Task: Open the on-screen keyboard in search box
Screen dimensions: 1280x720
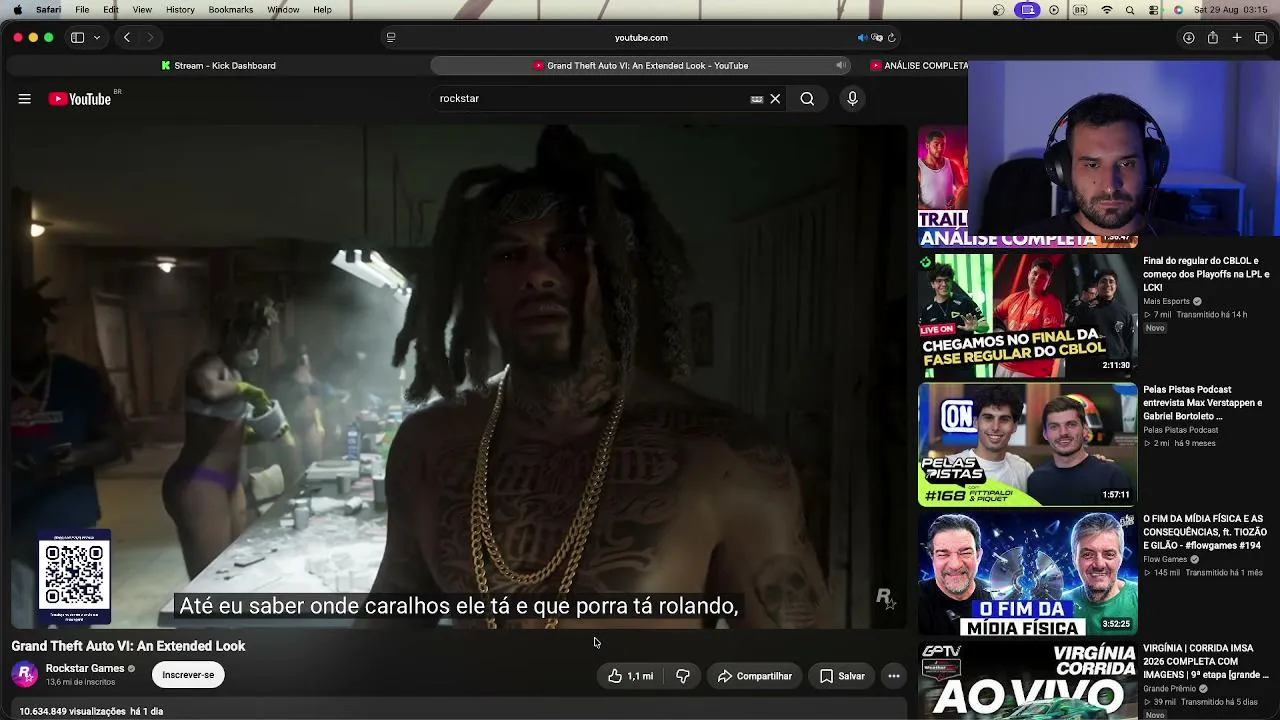Action: [x=757, y=99]
